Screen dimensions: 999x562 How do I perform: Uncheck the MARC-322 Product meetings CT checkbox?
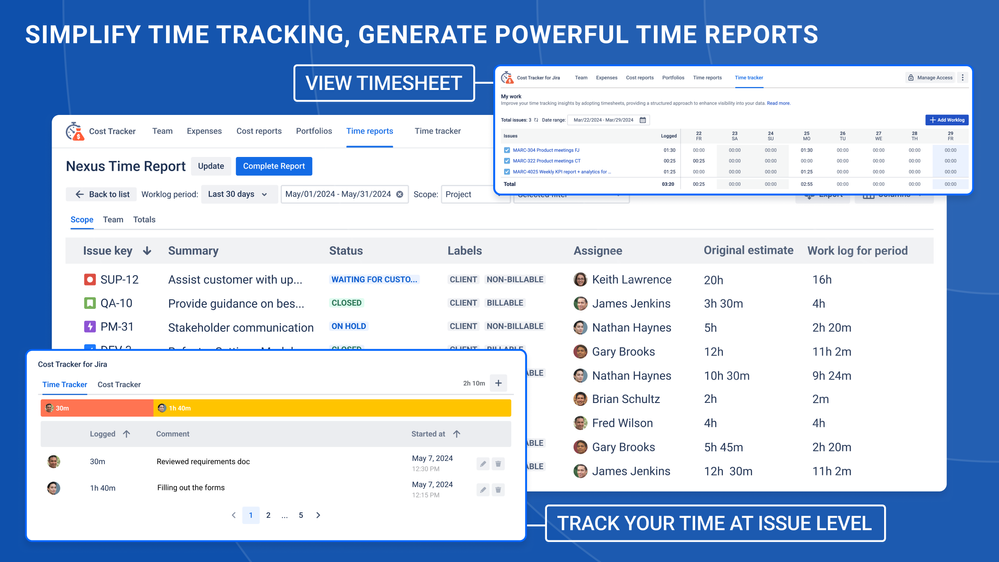[507, 161]
